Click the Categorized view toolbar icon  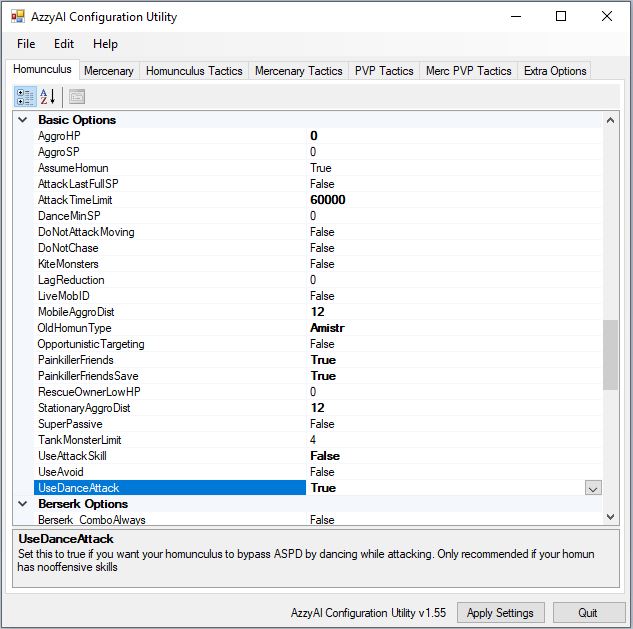click(x=25, y=97)
